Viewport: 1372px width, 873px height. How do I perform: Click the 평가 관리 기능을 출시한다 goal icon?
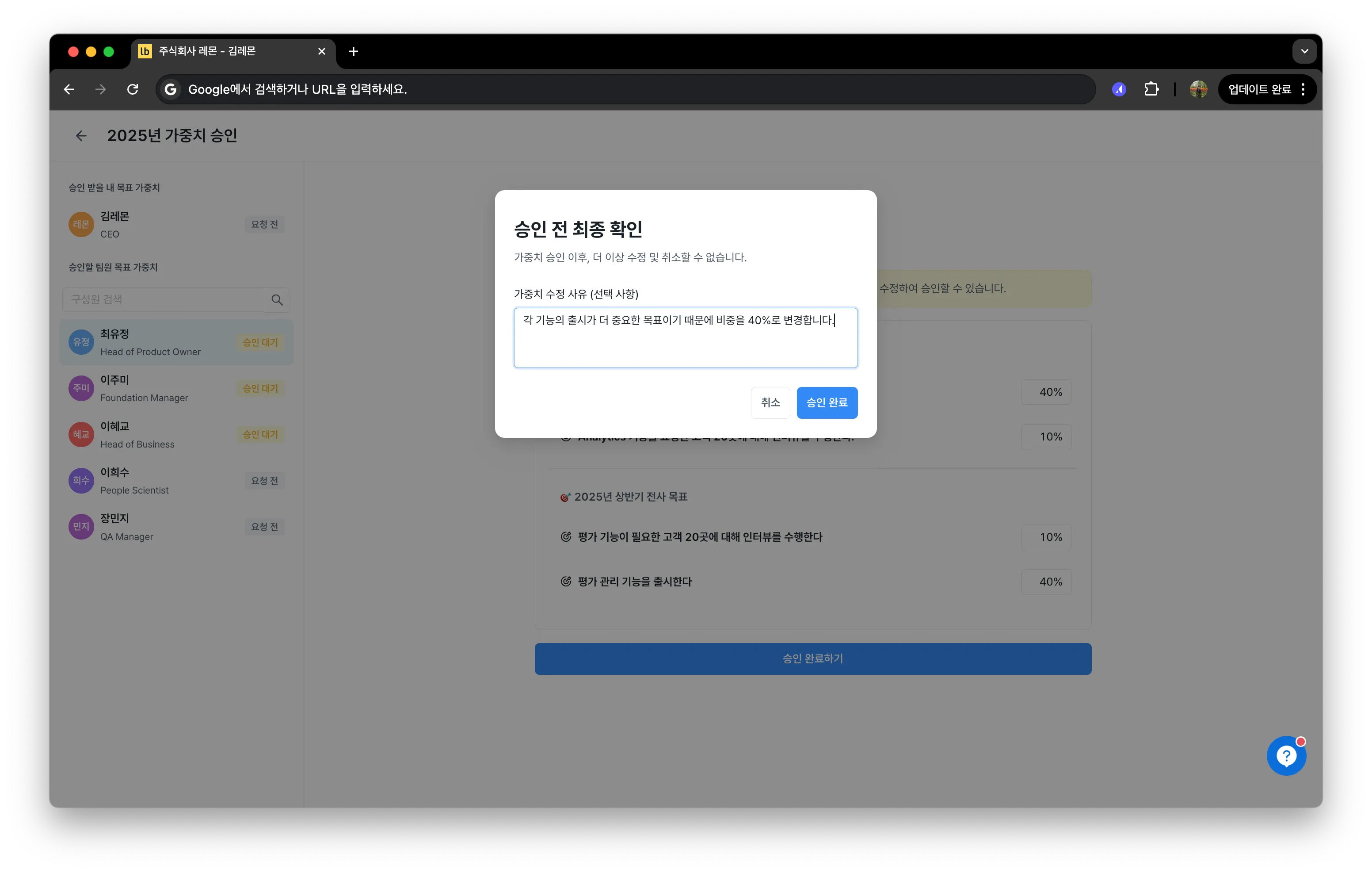point(566,582)
